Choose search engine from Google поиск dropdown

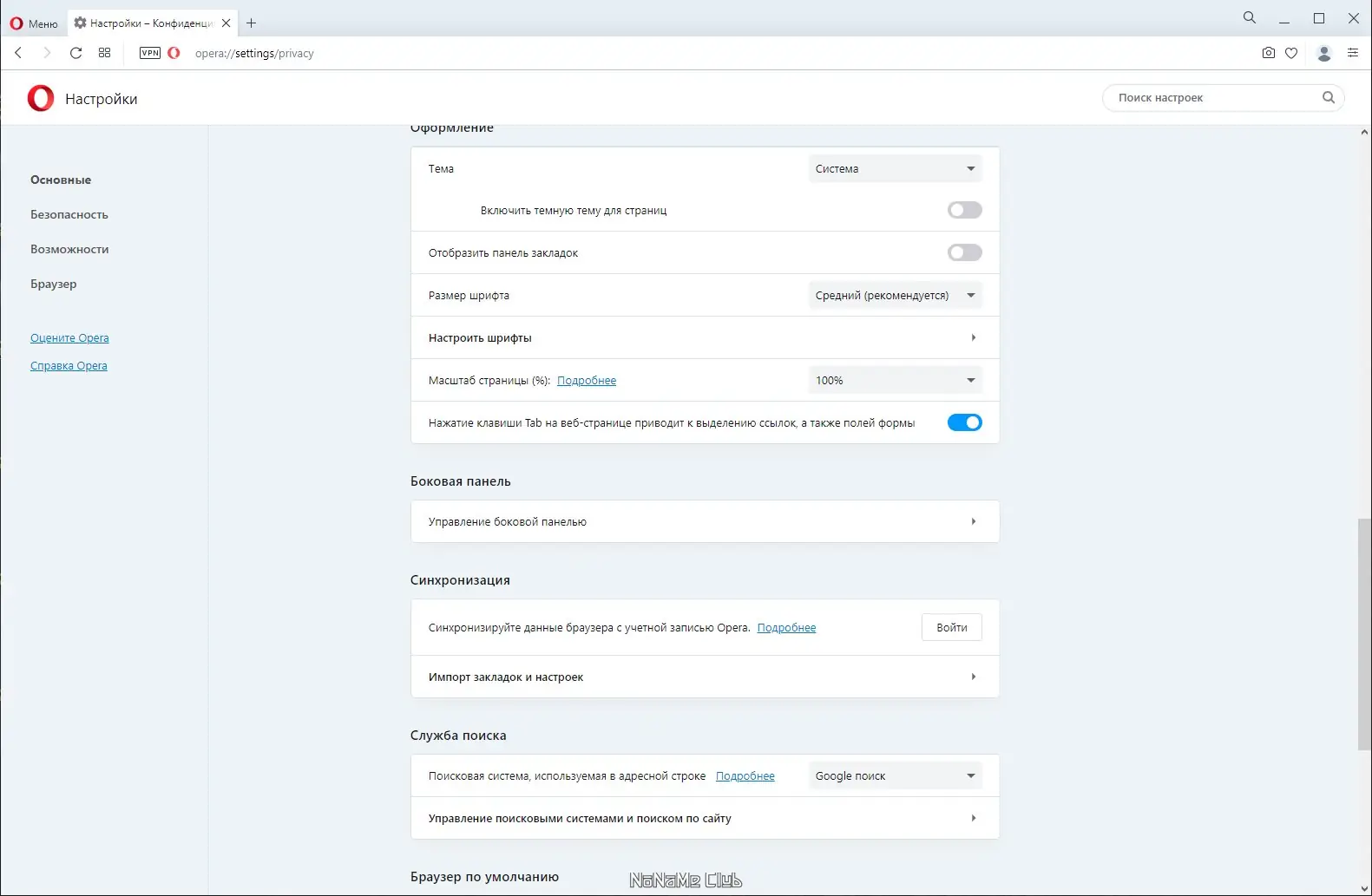pos(895,775)
